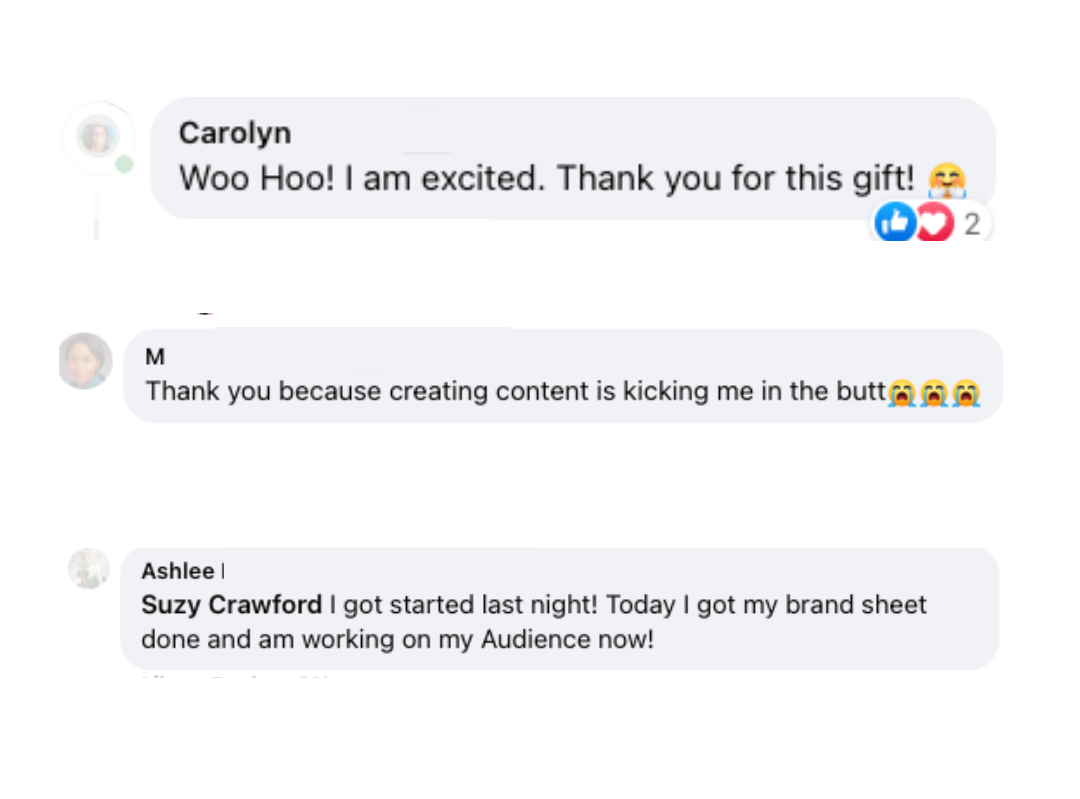Click the 'Thank you because creating content' comment
This screenshot has height=799, width=1080.
[515, 391]
